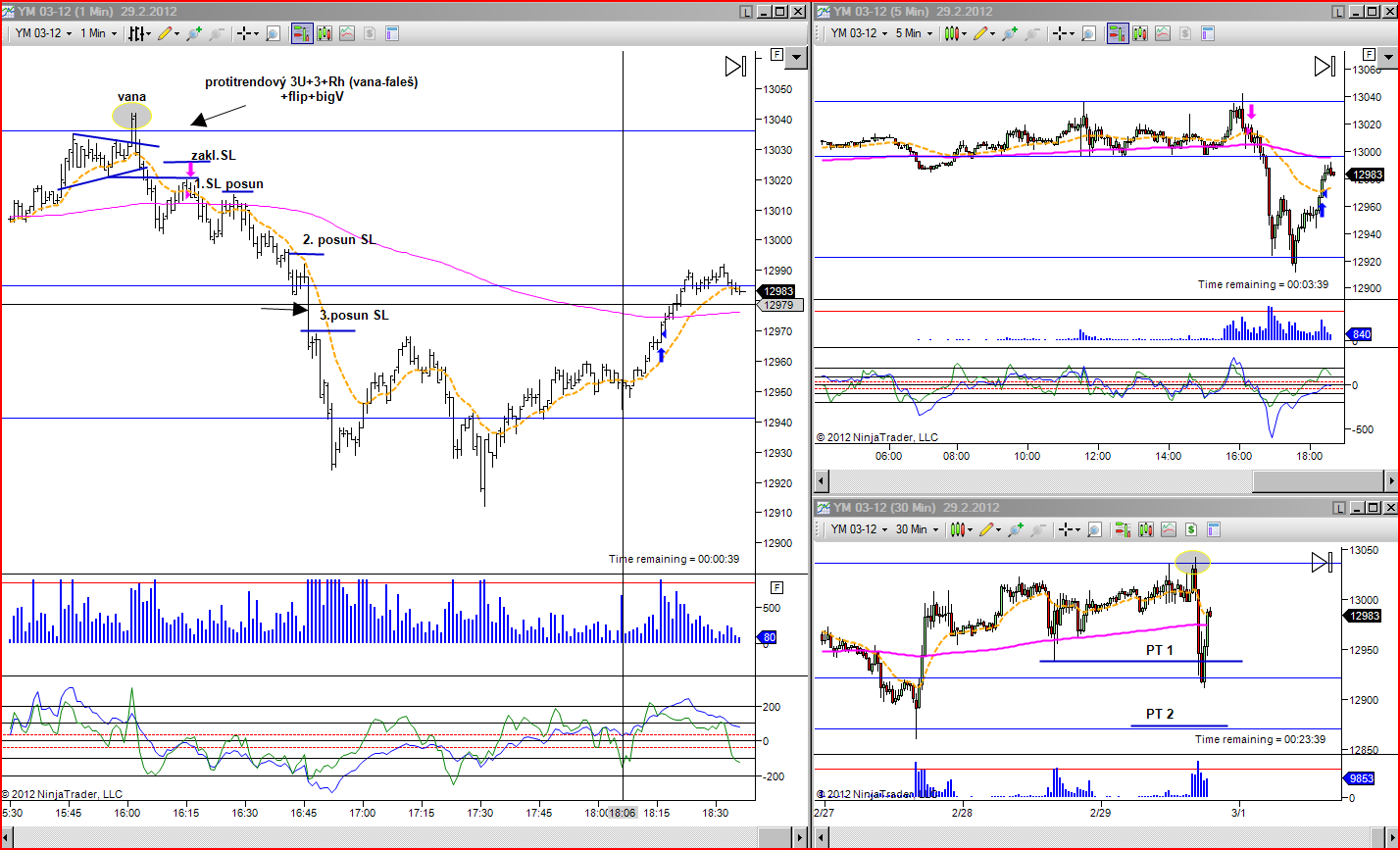Click the 12979 gray price label on the 1 Min axis

(781, 305)
